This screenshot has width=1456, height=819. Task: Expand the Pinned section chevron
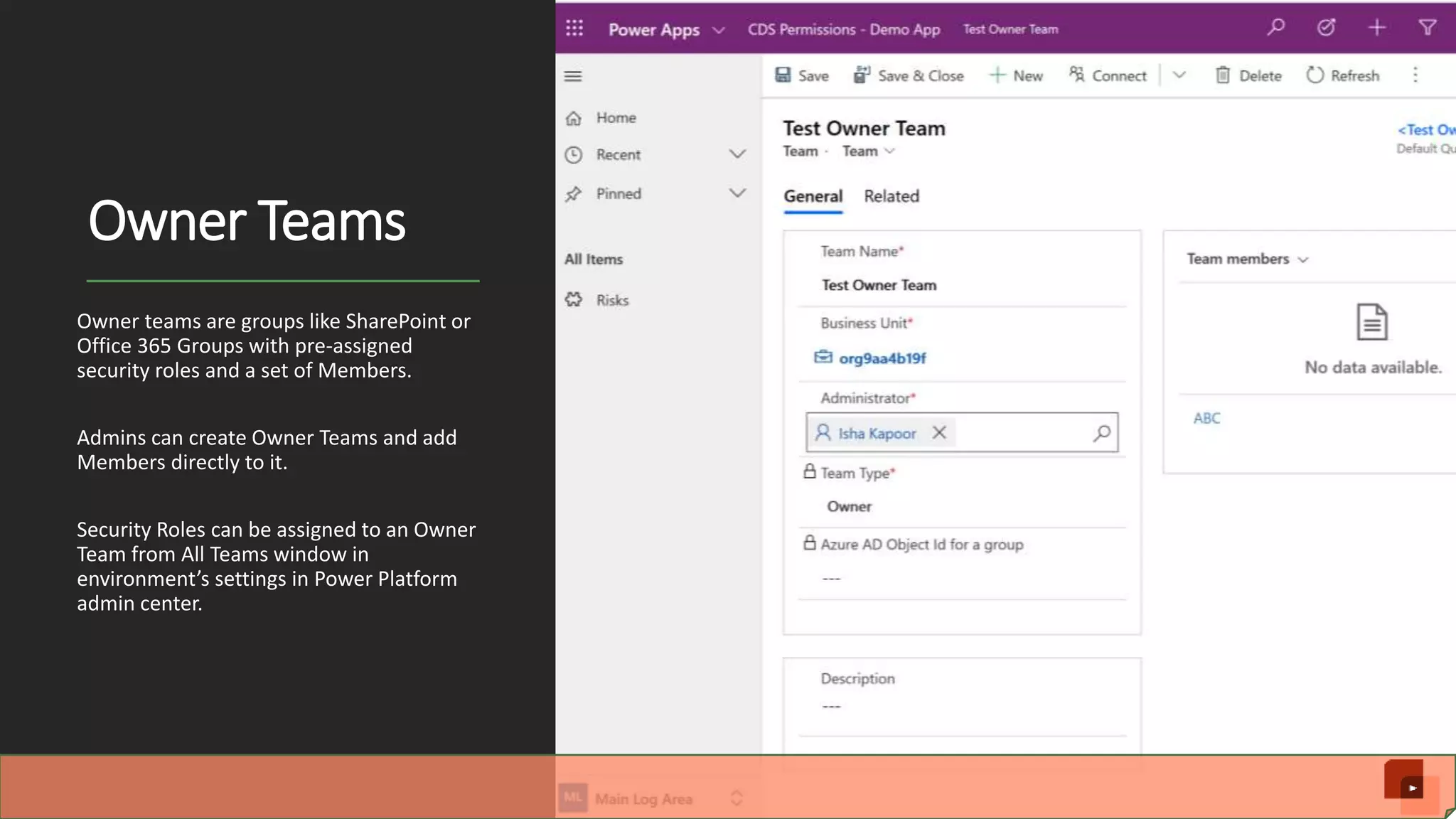tap(737, 193)
